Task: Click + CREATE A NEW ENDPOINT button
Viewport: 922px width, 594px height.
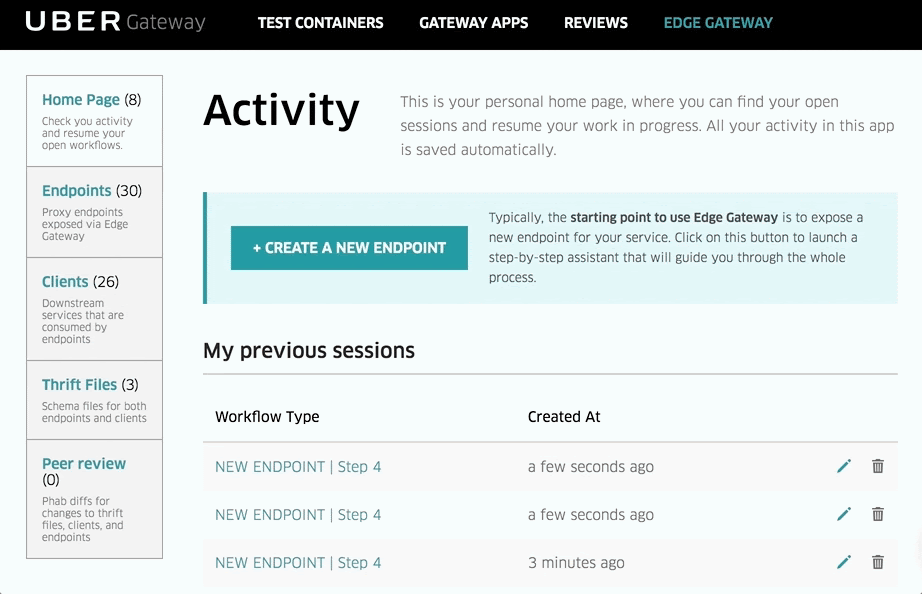Action: pos(349,248)
